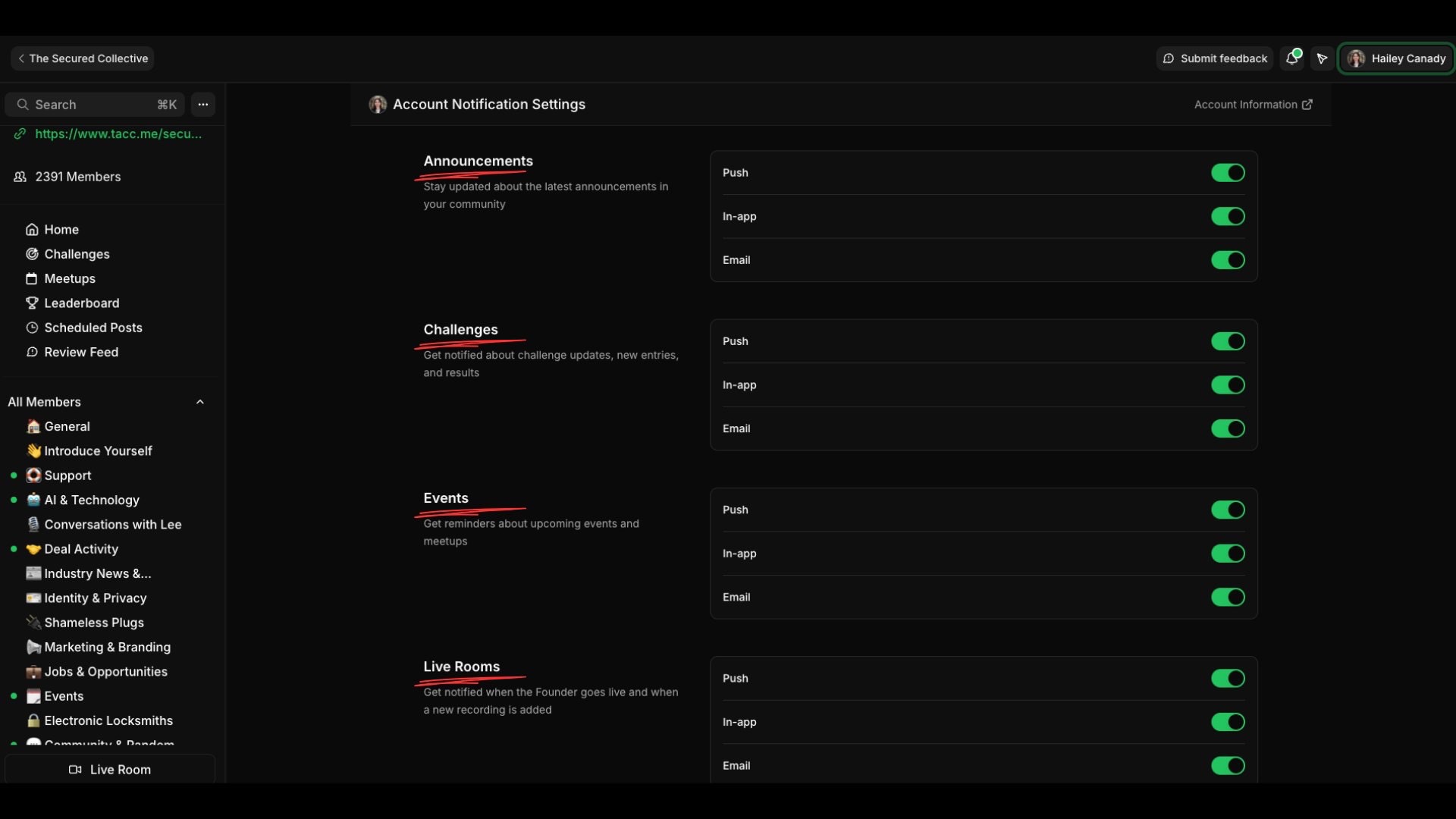Click the Scheduled Posts clock icon
The width and height of the screenshot is (1456, 819).
click(x=32, y=328)
